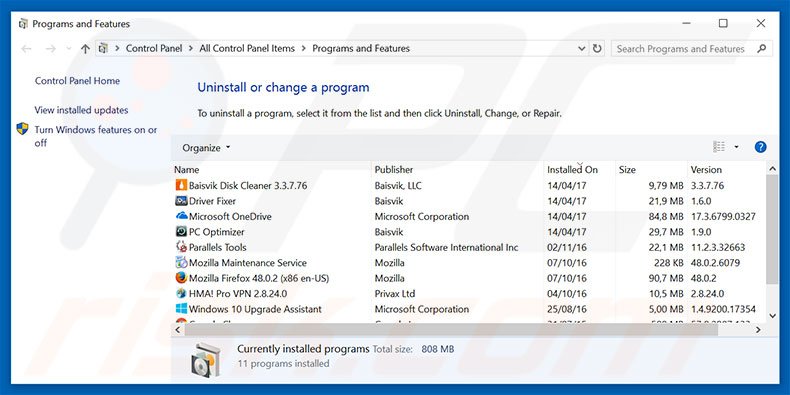Go forward with the right arrow

50,49
